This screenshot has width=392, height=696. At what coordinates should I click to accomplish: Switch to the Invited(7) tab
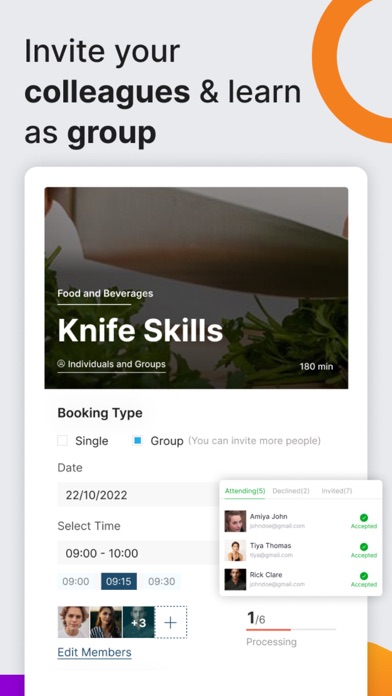pyautogui.click(x=337, y=491)
